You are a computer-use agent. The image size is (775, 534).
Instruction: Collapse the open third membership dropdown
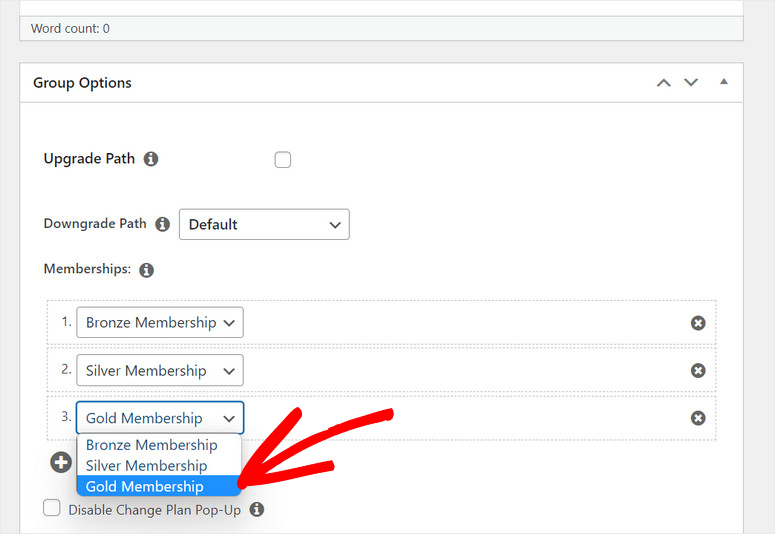pyautogui.click(x=160, y=418)
